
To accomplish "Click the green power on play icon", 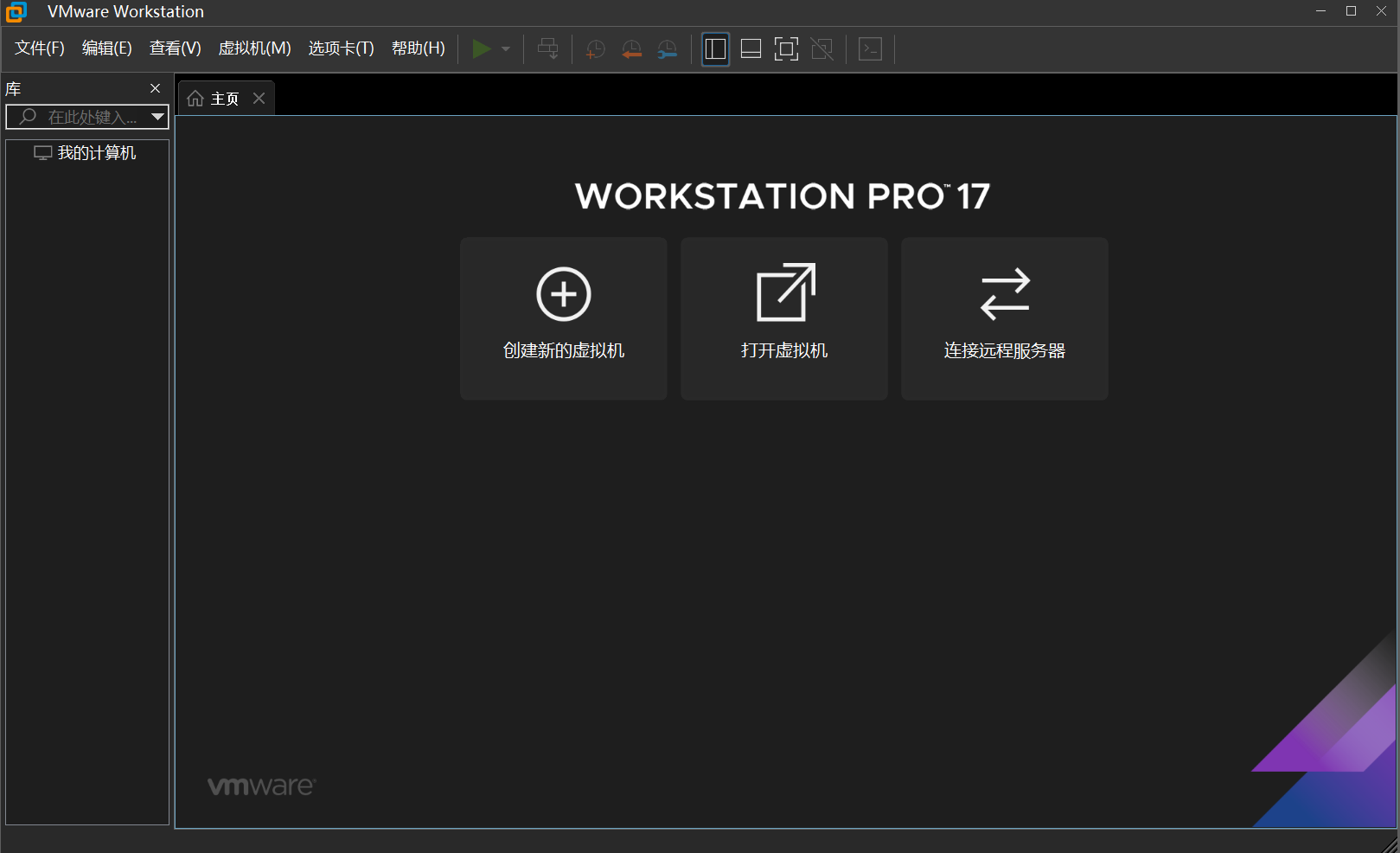I will point(482,49).
